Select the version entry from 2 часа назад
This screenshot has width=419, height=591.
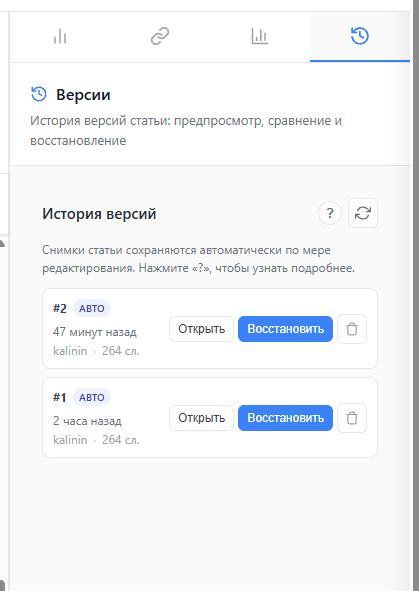click(210, 417)
